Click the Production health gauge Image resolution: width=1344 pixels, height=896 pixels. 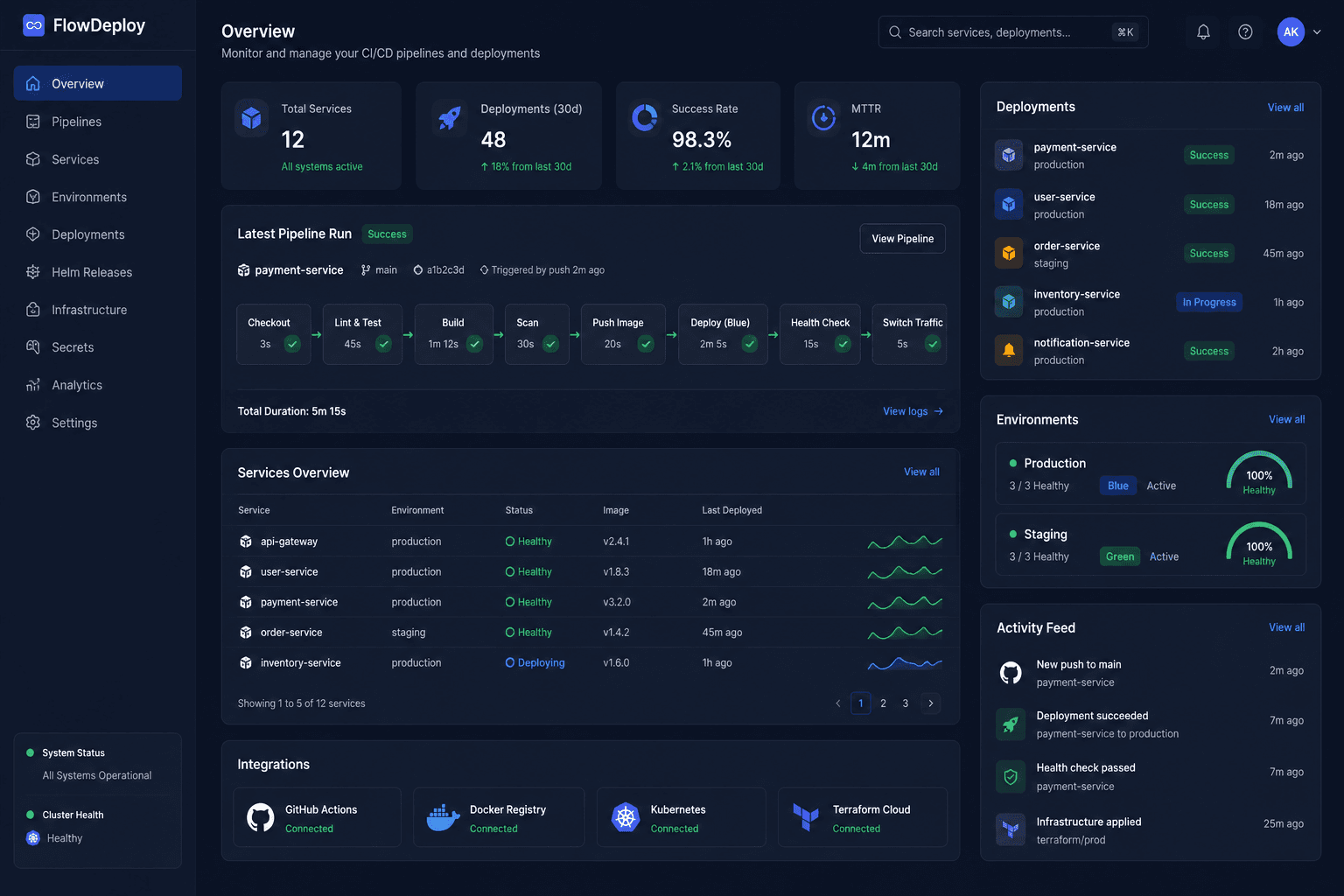pos(1259,473)
